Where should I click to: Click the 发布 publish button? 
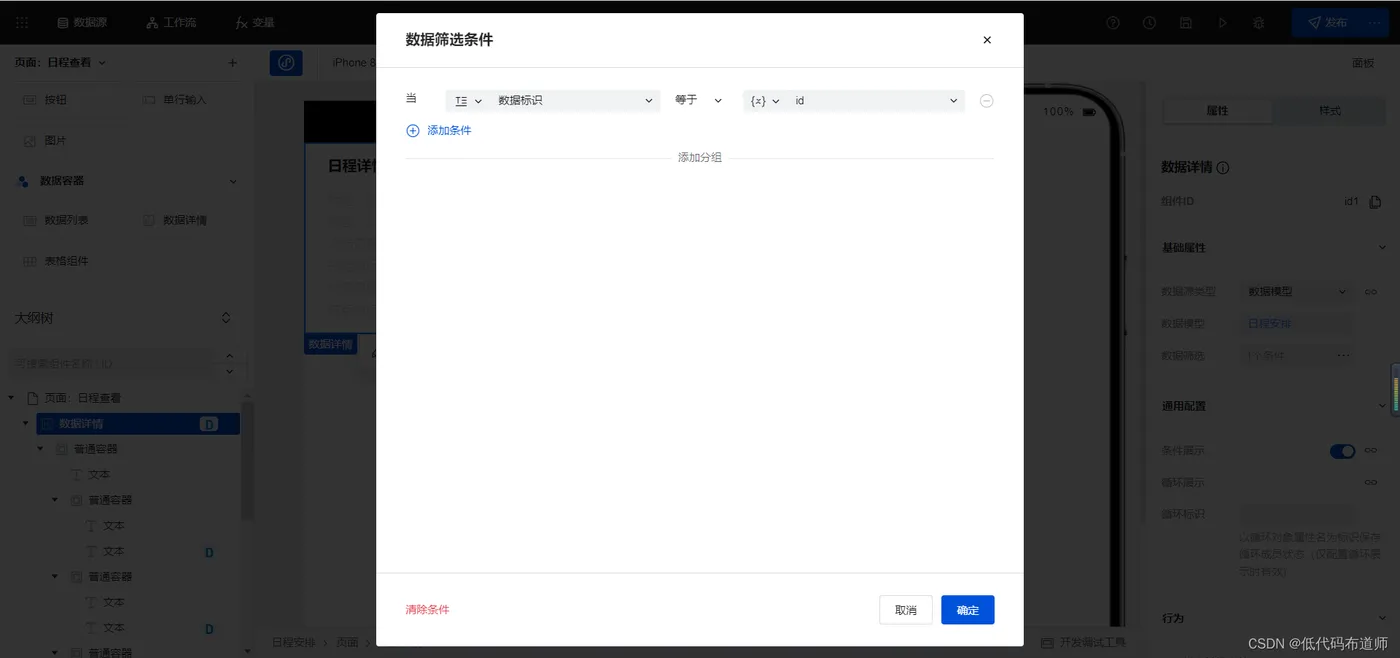tap(1327, 22)
